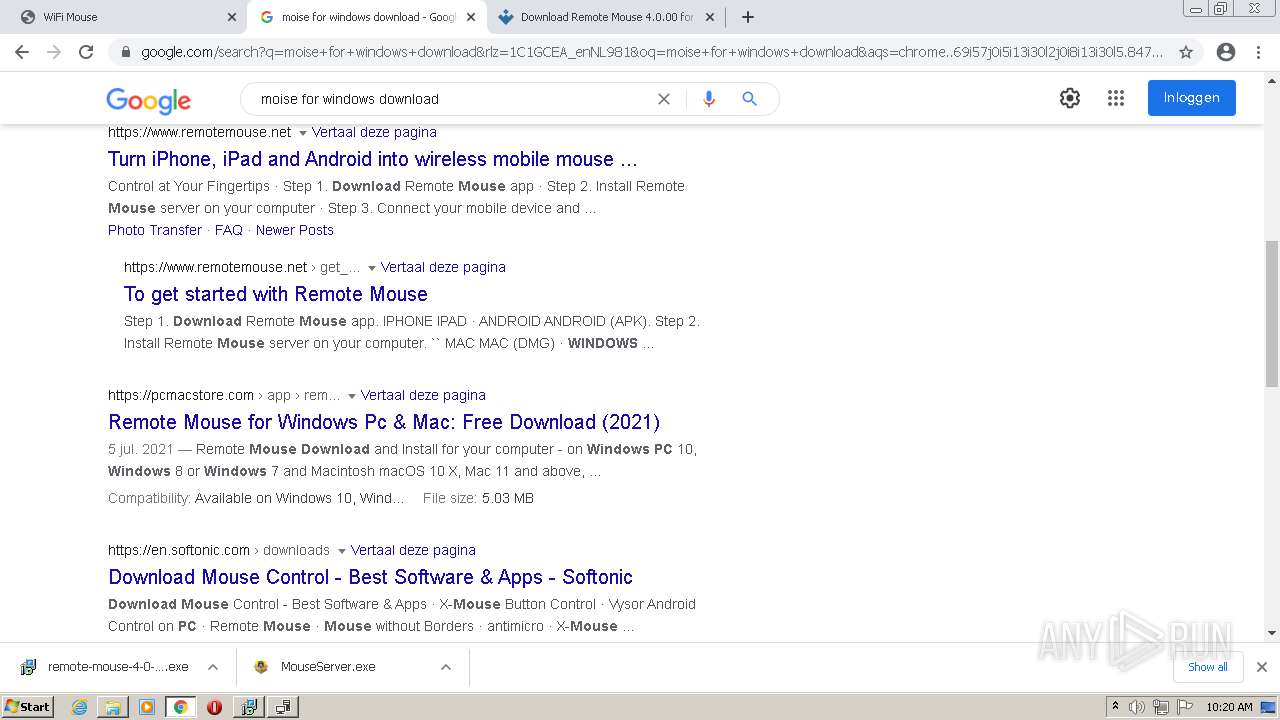The width and height of the screenshot is (1280, 720).
Task: Open dropdown next to pcmacstore.com URL
Action: 352,396
